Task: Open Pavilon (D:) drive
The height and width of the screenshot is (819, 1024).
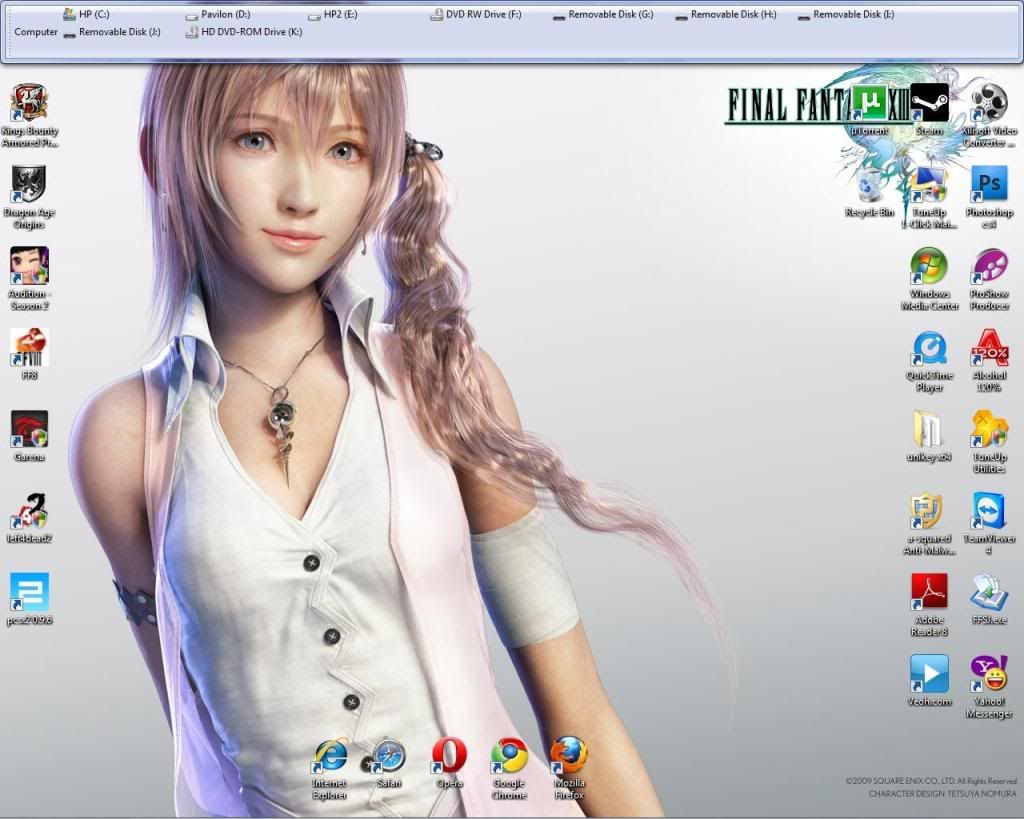Action: (x=218, y=14)
